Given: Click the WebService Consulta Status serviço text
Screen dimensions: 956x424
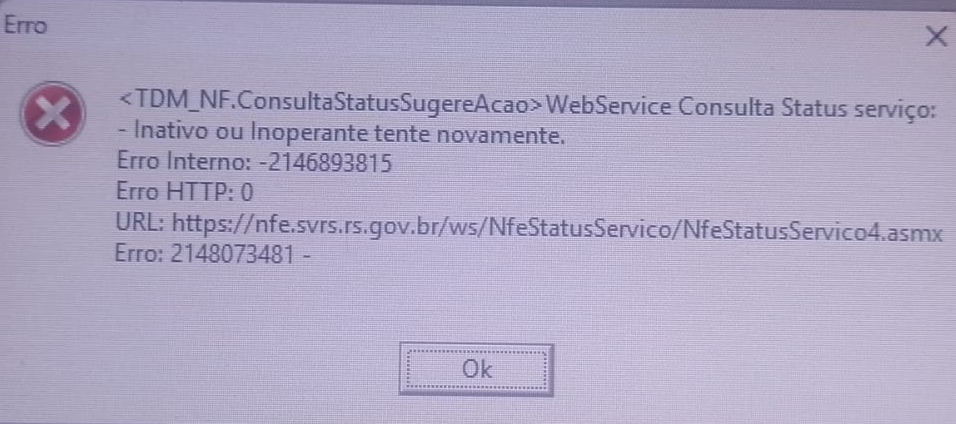Looking at the screenshot, I should click(x=740, y=108).
